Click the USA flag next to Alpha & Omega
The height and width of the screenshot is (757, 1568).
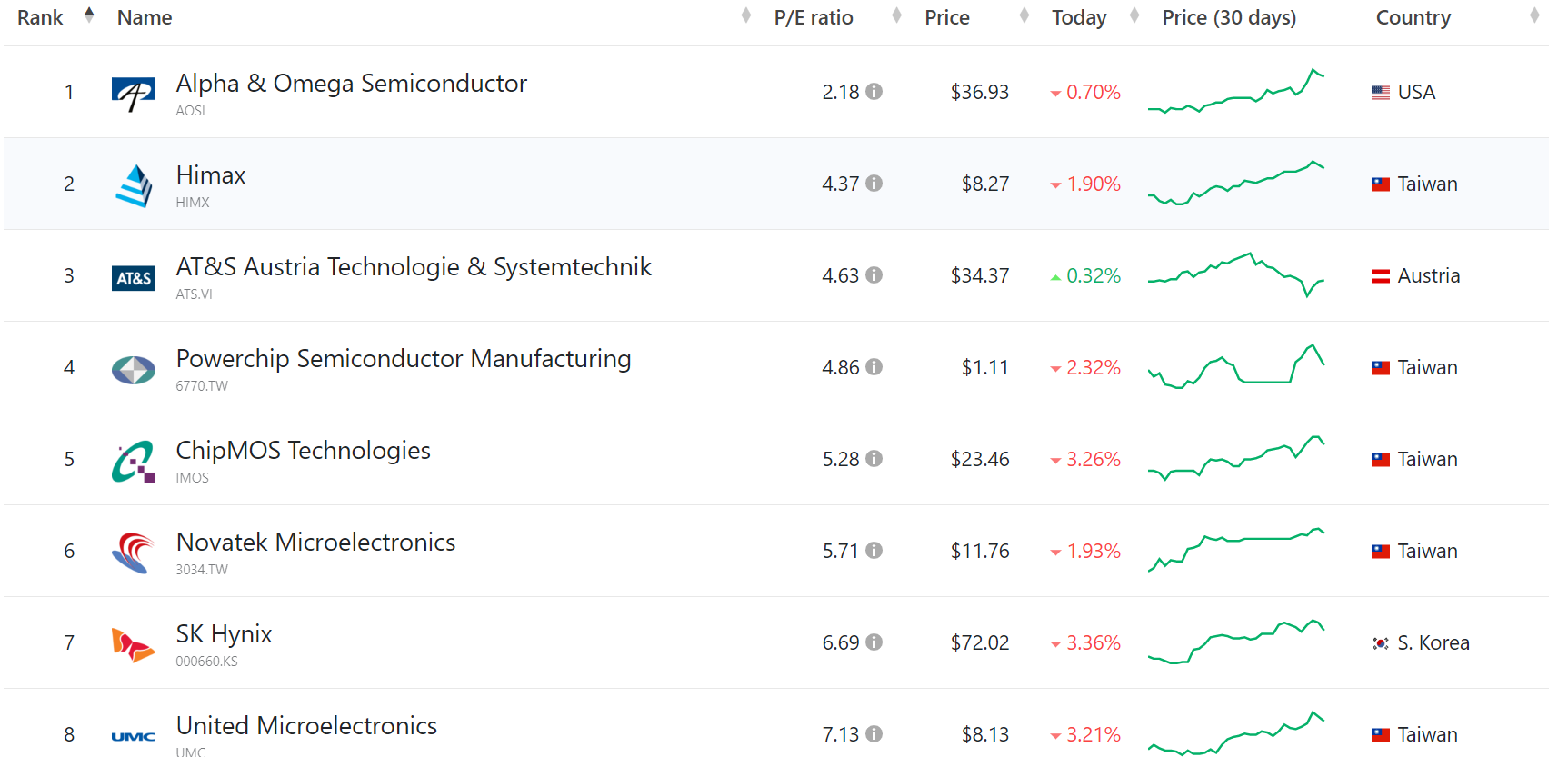1380,91
